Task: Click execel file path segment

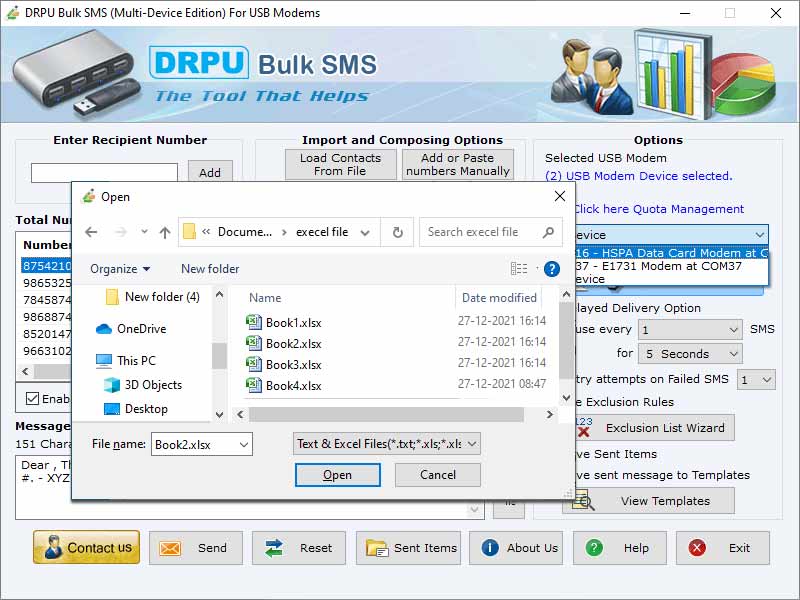Action: pyautogui.click(x=322, y=232)
